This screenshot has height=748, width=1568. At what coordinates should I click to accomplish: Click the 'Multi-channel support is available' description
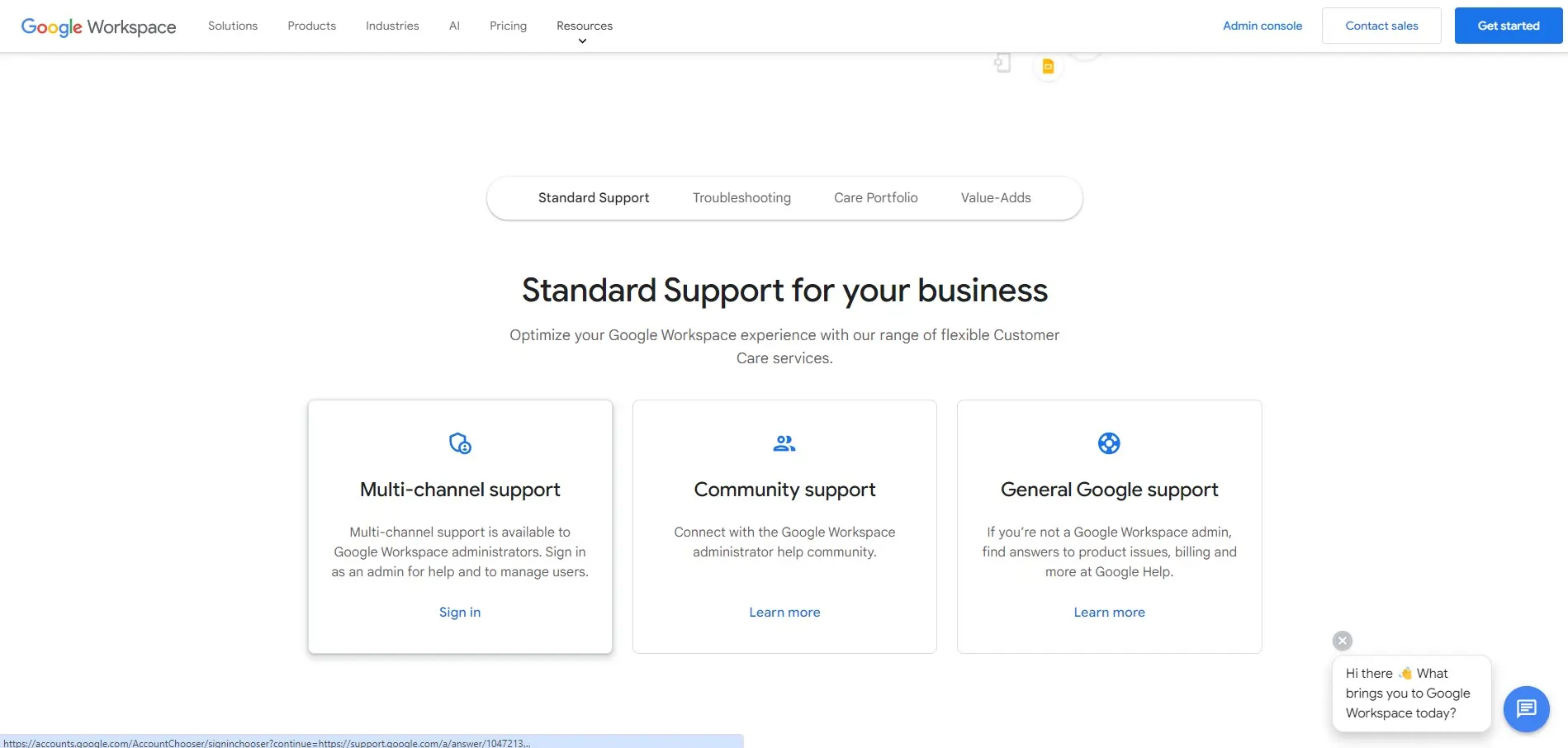click(x=460, y=552)
